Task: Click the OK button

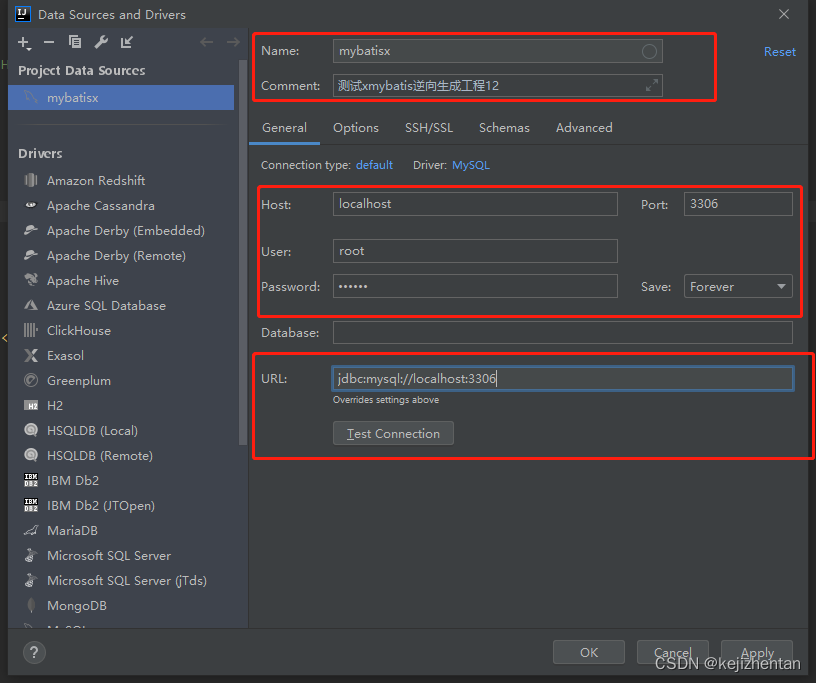Action: pyautogui.click(x=589, y=652)
